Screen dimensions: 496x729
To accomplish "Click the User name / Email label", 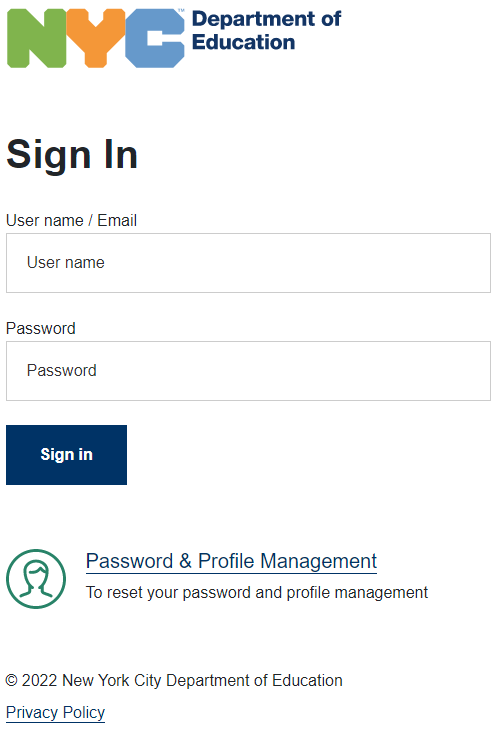I will click(x=71, y=220).
